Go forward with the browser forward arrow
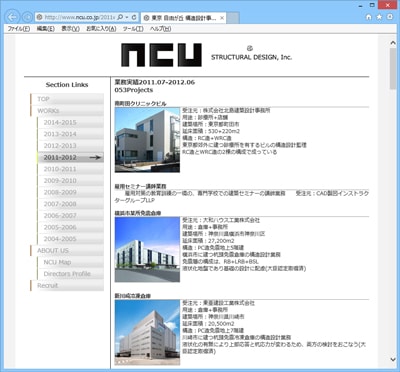 [x=27, y=17]
